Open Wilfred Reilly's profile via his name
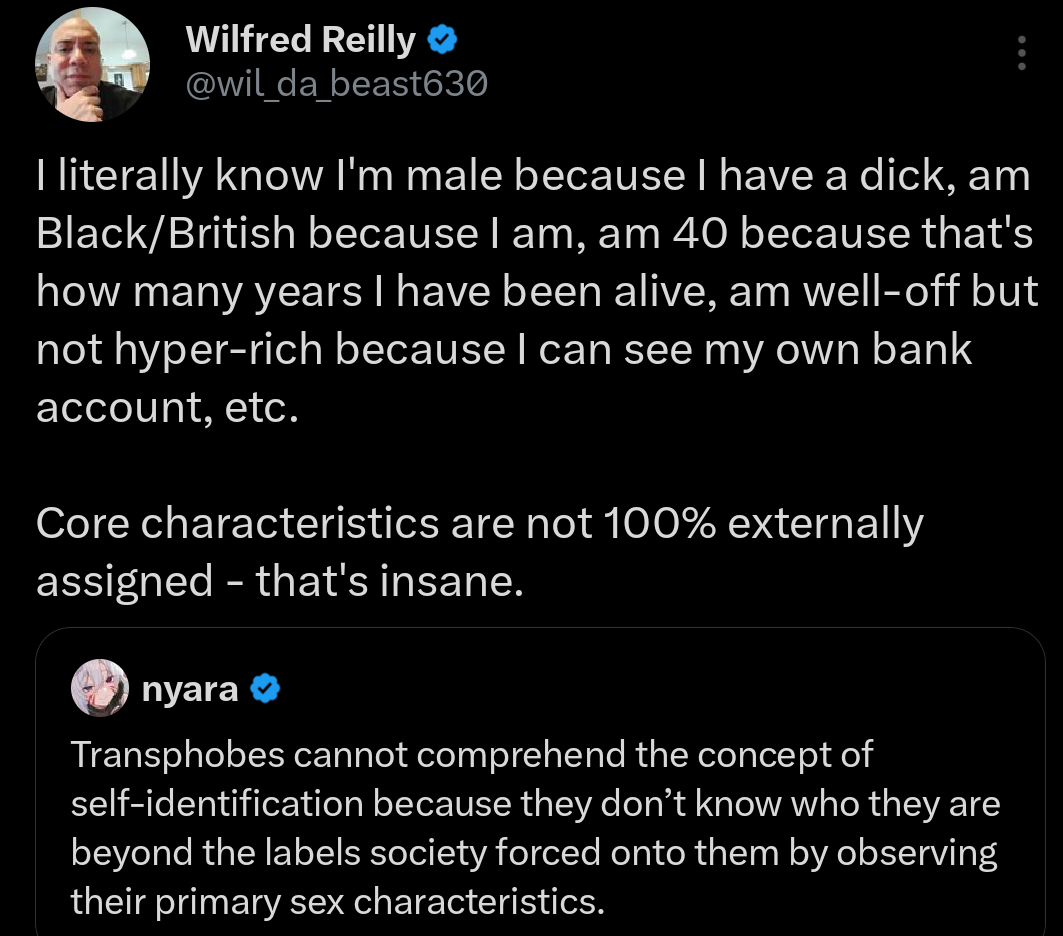The width and height of the screenshot is (1063, 936). click(300, 39)
